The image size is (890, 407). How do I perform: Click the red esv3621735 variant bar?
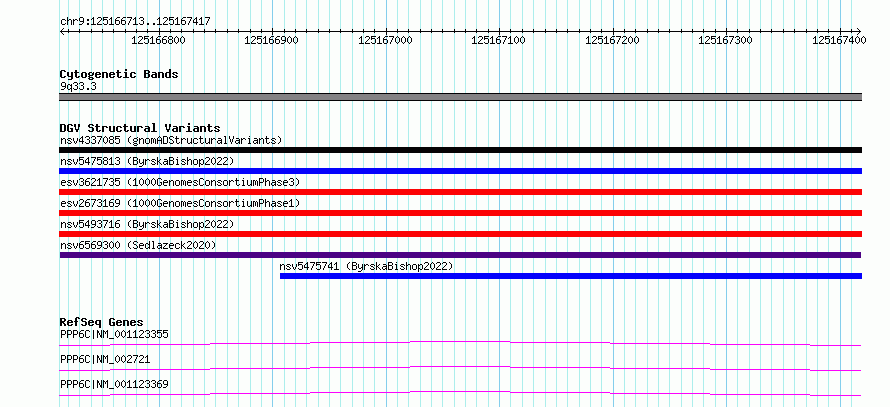tap(461, 192)
